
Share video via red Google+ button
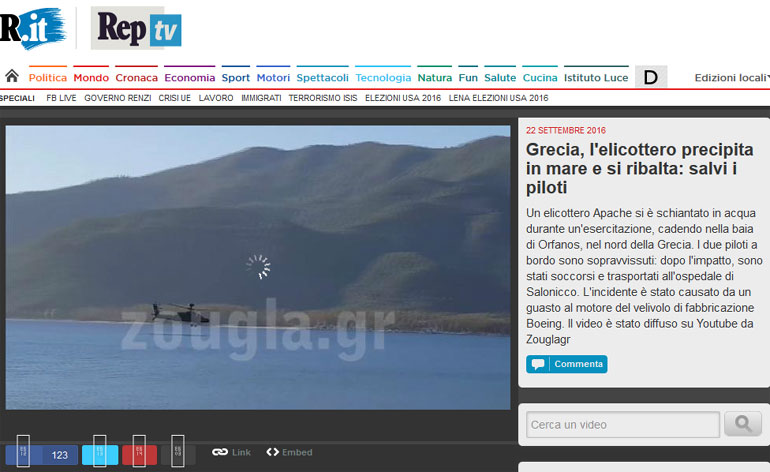[x=139, y=455]
